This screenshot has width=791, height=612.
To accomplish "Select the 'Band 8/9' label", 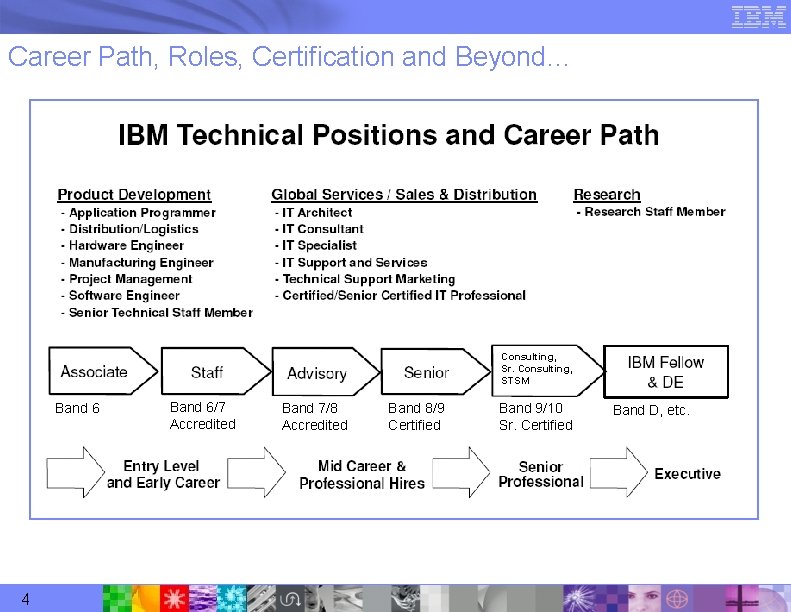I will 416,408.
